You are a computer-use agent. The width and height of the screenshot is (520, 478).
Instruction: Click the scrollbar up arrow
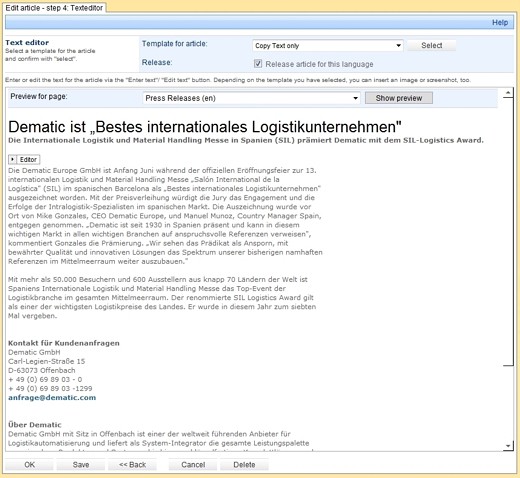point(508,93)
